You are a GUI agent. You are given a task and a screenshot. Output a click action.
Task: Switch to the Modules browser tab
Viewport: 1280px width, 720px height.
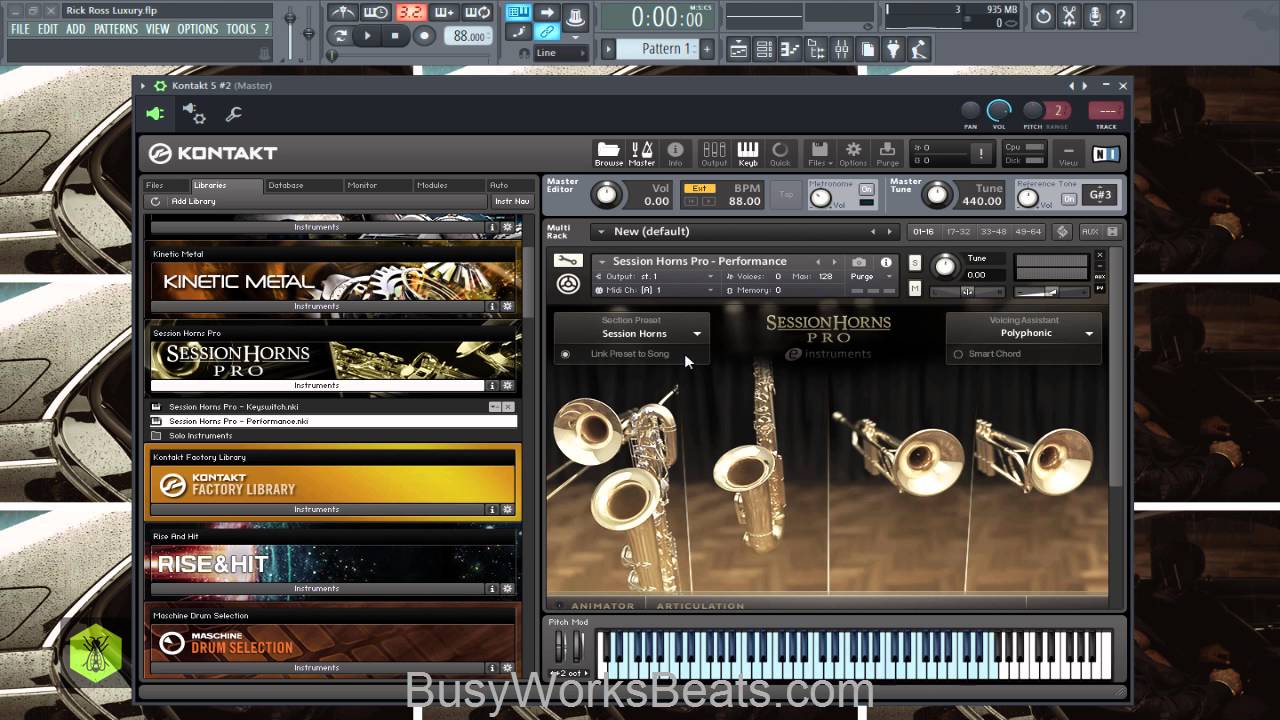point(448,185)
